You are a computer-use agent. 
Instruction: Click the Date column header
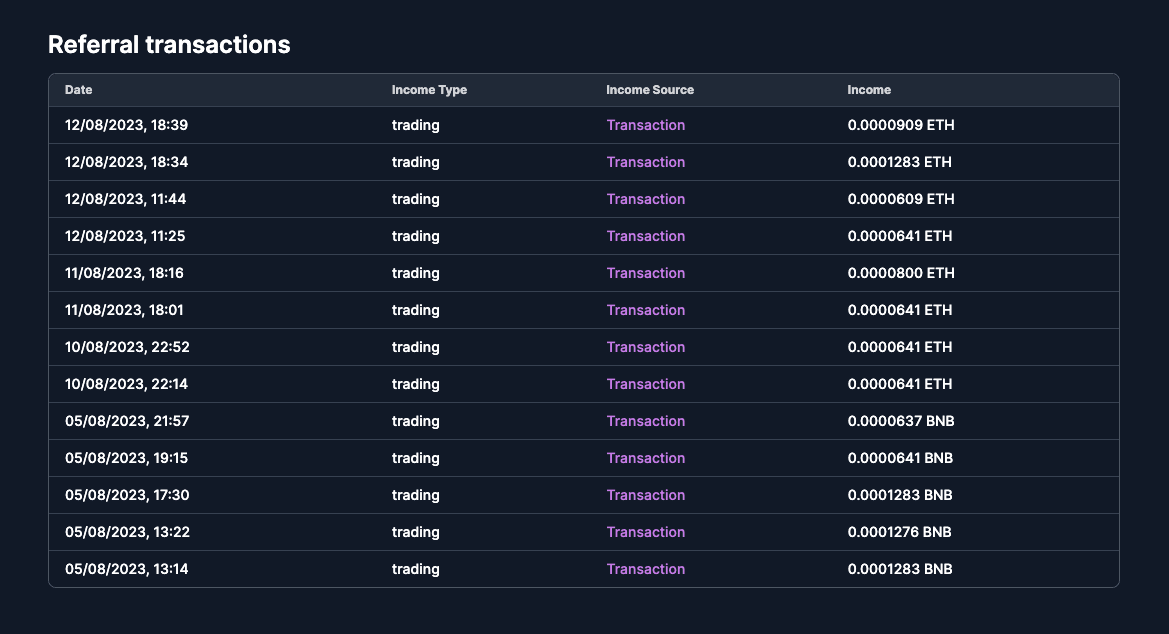[78, 90]
